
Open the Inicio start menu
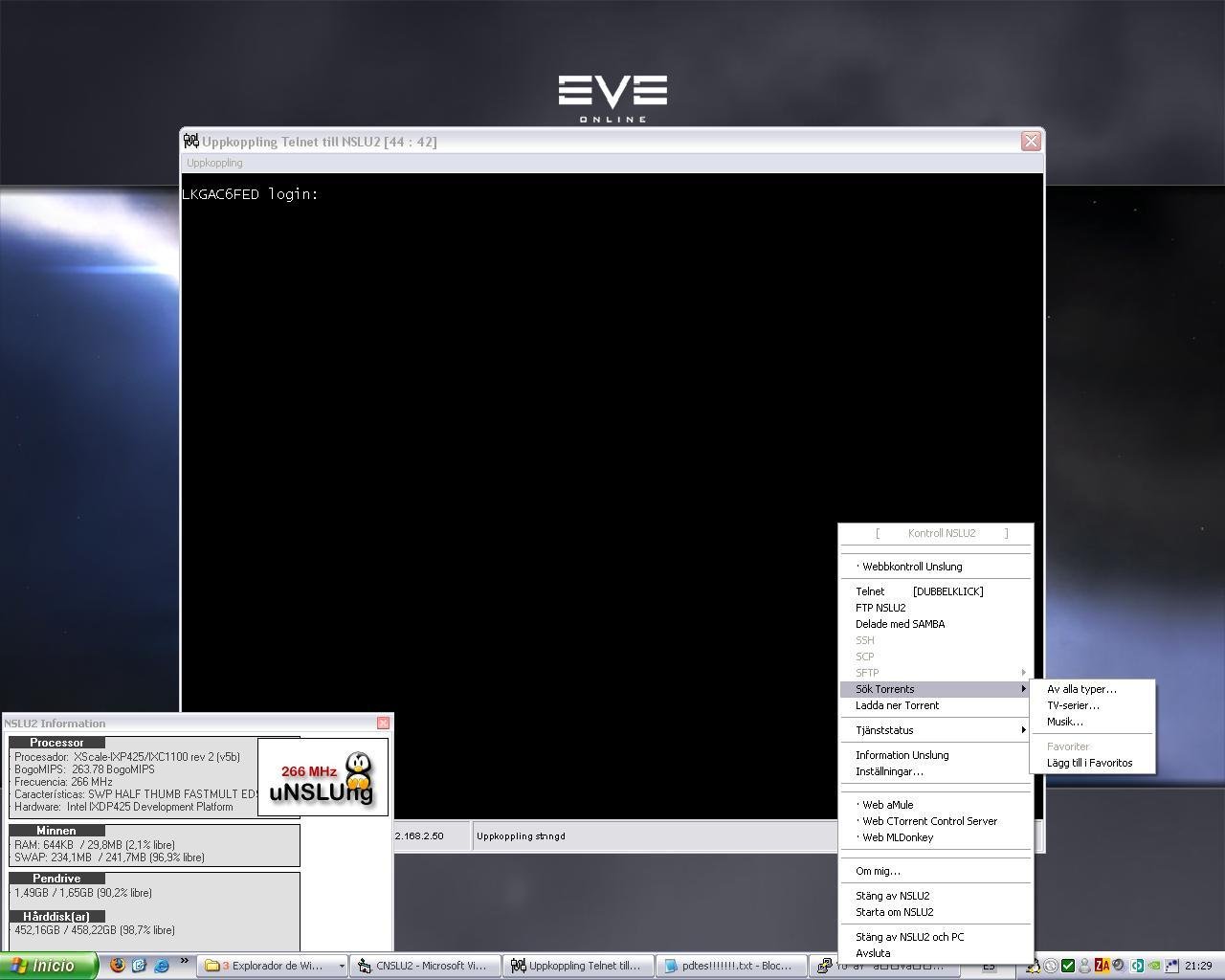[49, 966]
